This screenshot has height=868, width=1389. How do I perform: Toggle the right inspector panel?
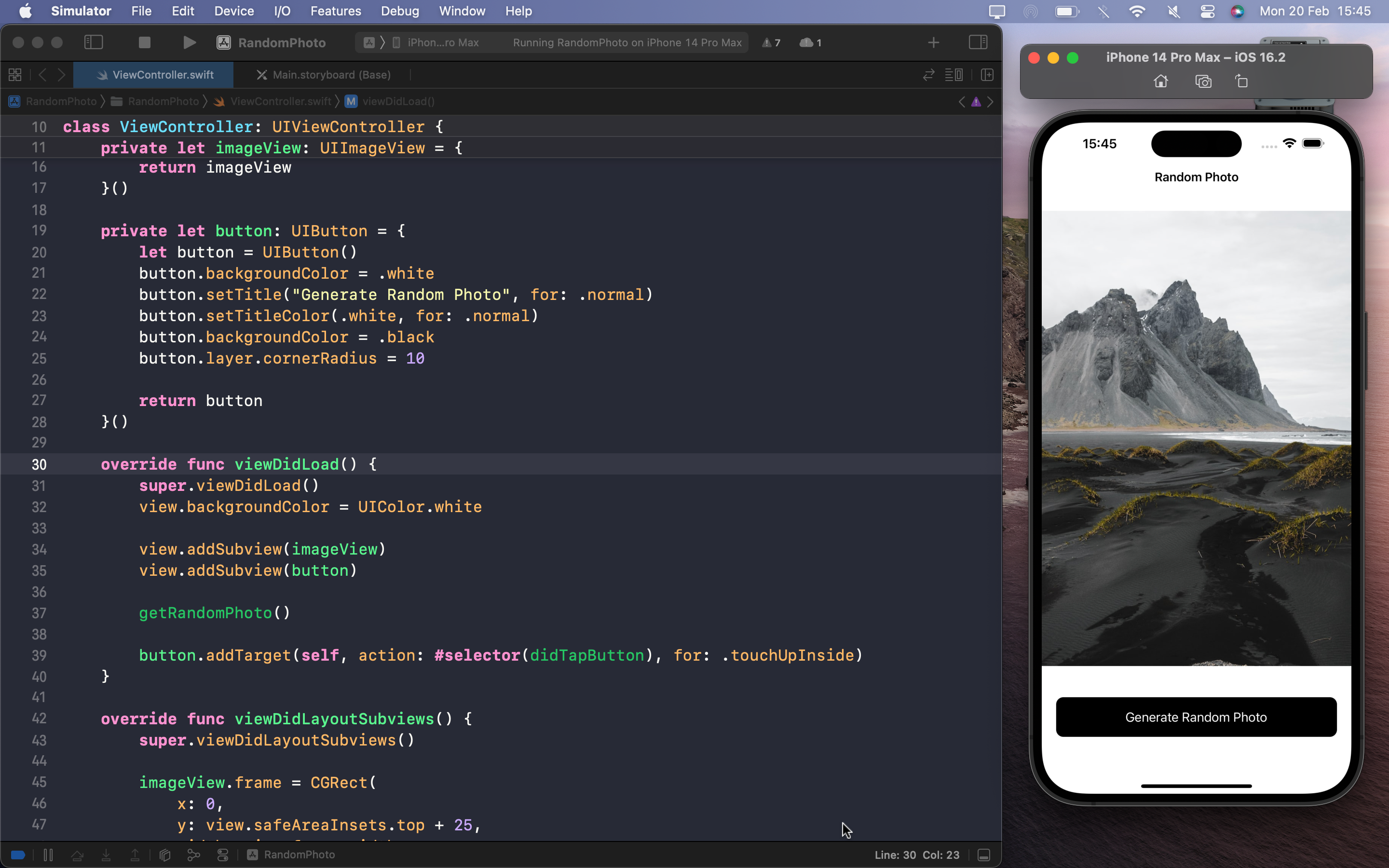pyautogui.click(x=978, y=42)
